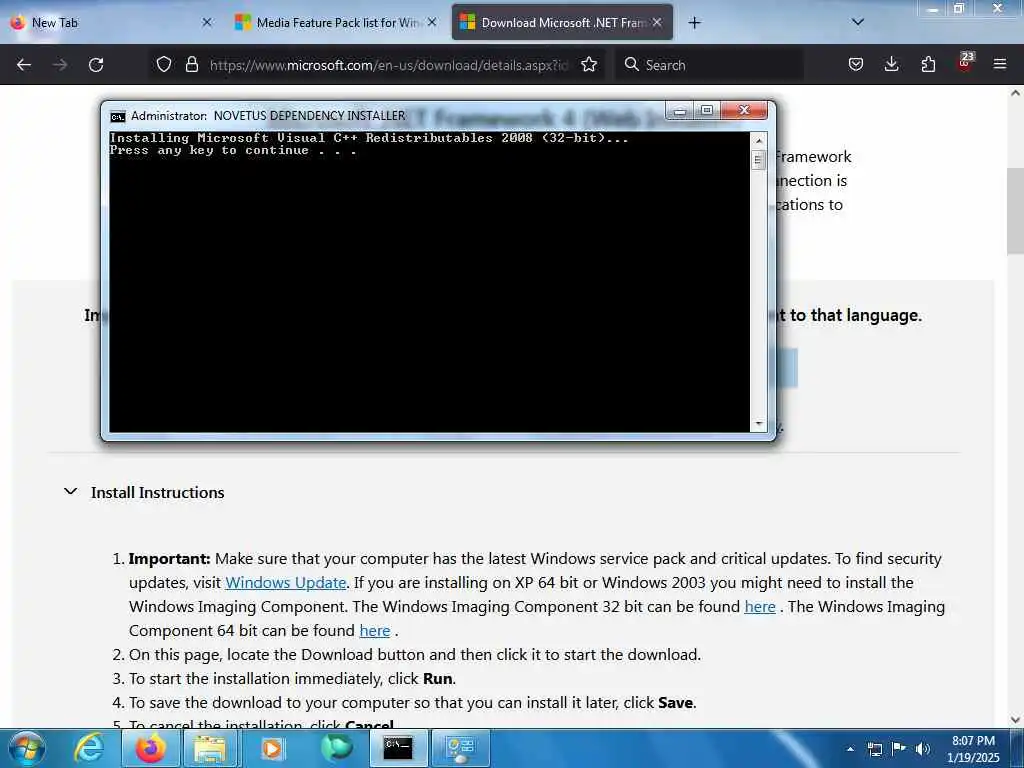Open the list all tabs dropdown
Screen dimensions: 1024x768
(858, 22)
